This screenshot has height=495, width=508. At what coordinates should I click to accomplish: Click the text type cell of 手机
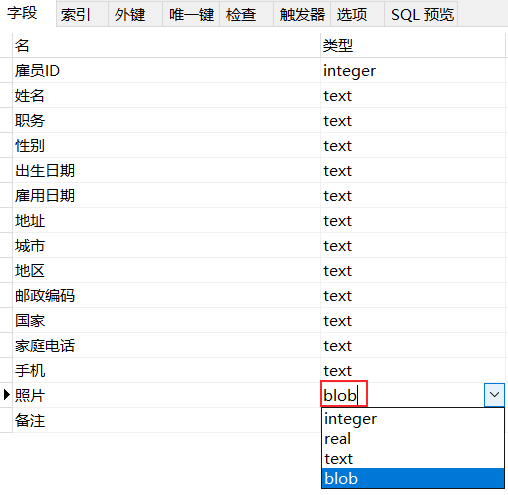pos(413,370)
